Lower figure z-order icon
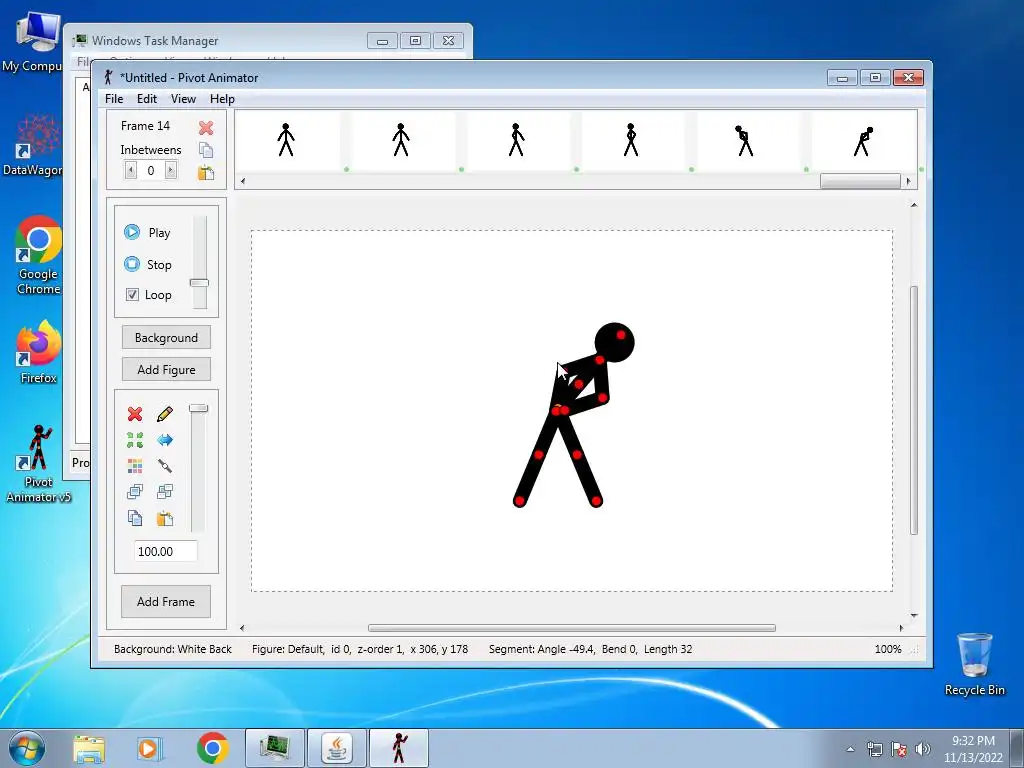The height and width of the screenshot is (768, 1024). (x=165, y=492)
